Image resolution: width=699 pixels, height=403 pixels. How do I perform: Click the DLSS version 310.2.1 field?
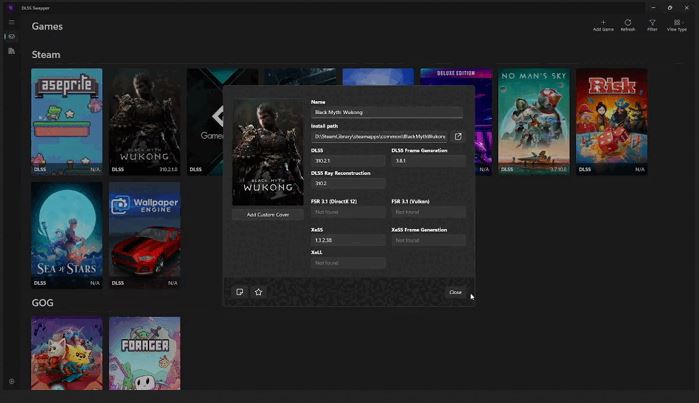point(348,160)
